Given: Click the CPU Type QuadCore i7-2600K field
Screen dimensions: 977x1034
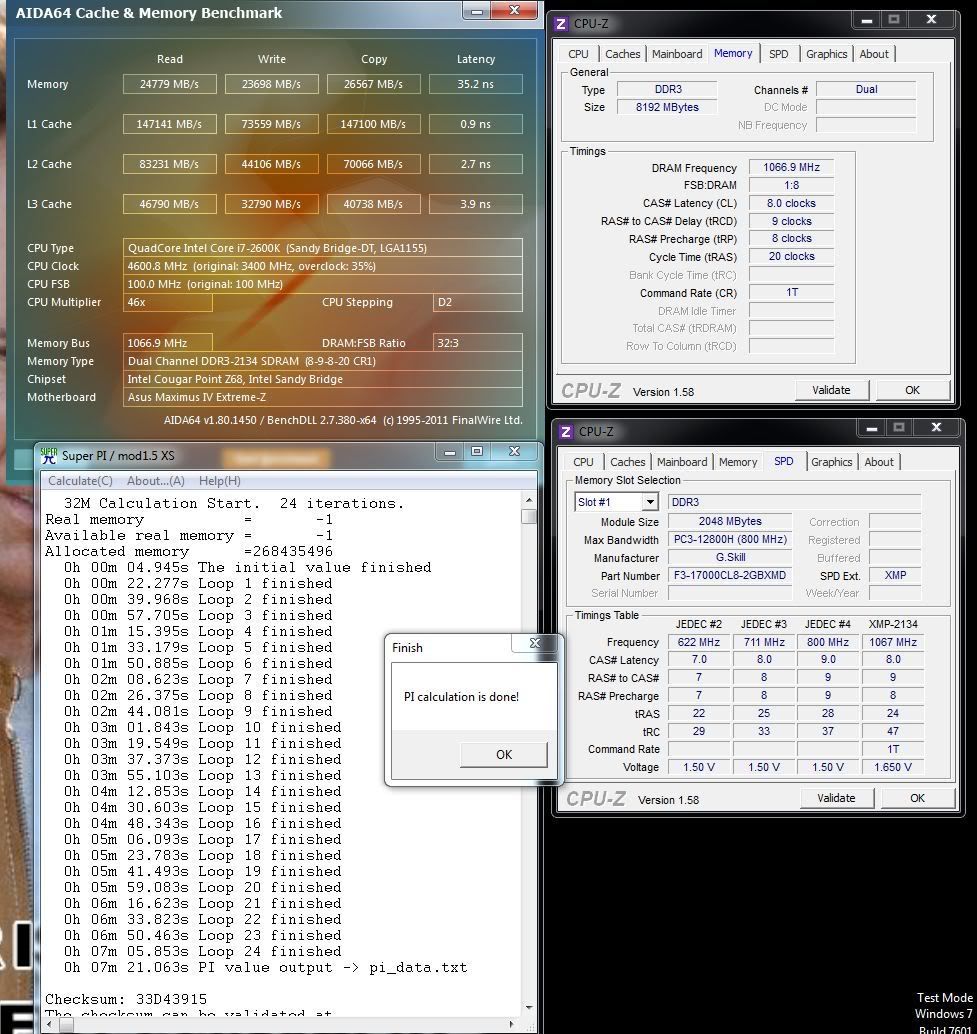Looking at the screenshot, I should click(322, 248).
